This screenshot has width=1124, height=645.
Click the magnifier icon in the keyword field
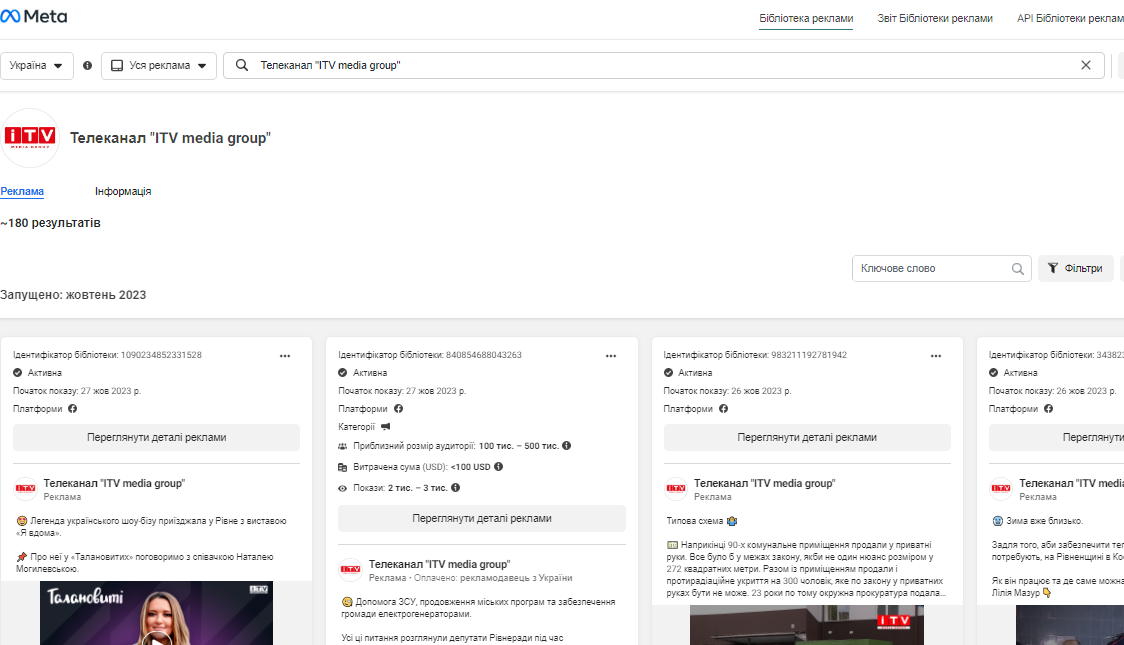coord(1017,269)
